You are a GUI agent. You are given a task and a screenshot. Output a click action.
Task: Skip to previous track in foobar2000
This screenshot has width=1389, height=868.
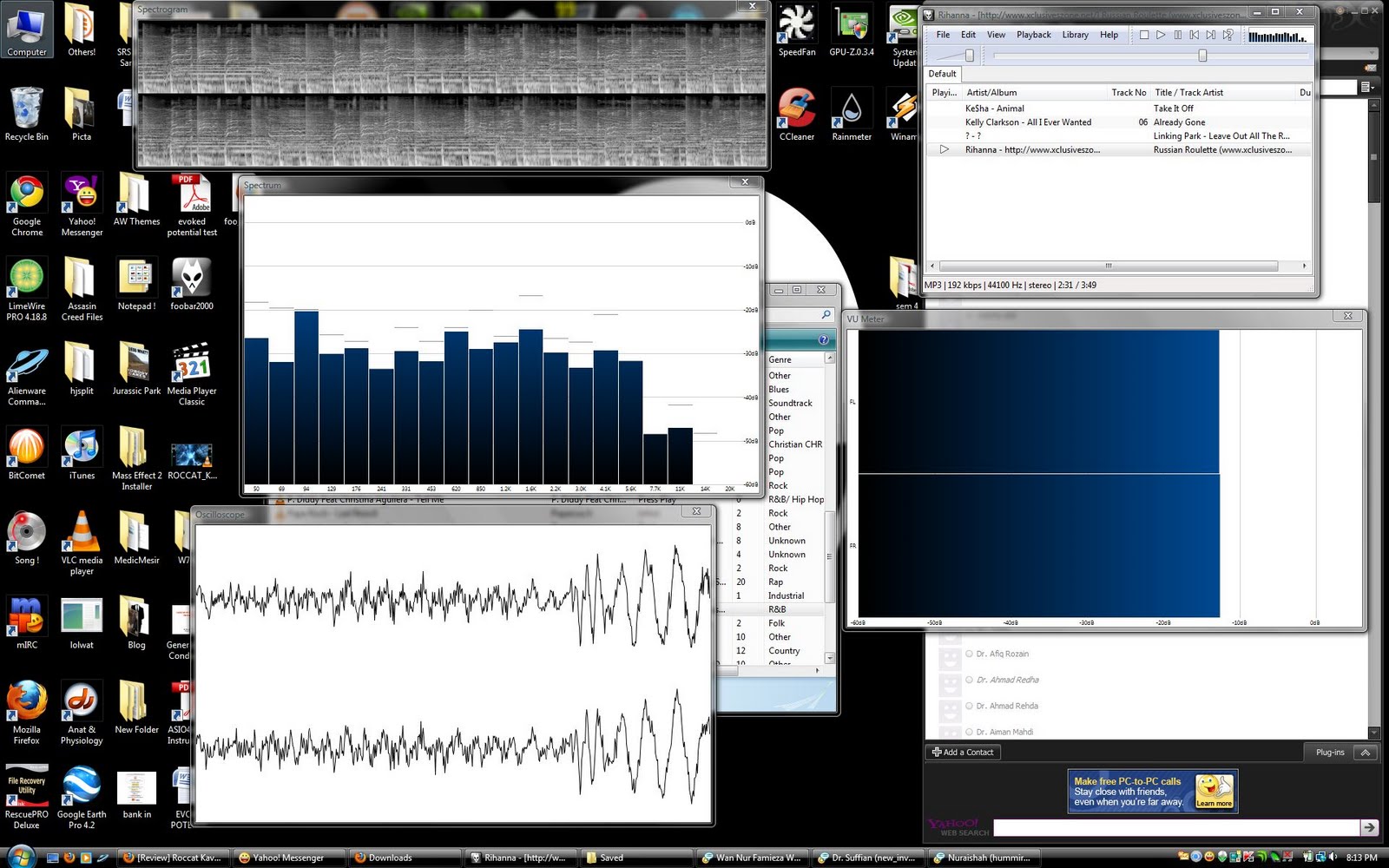(x=1194, y=35)
